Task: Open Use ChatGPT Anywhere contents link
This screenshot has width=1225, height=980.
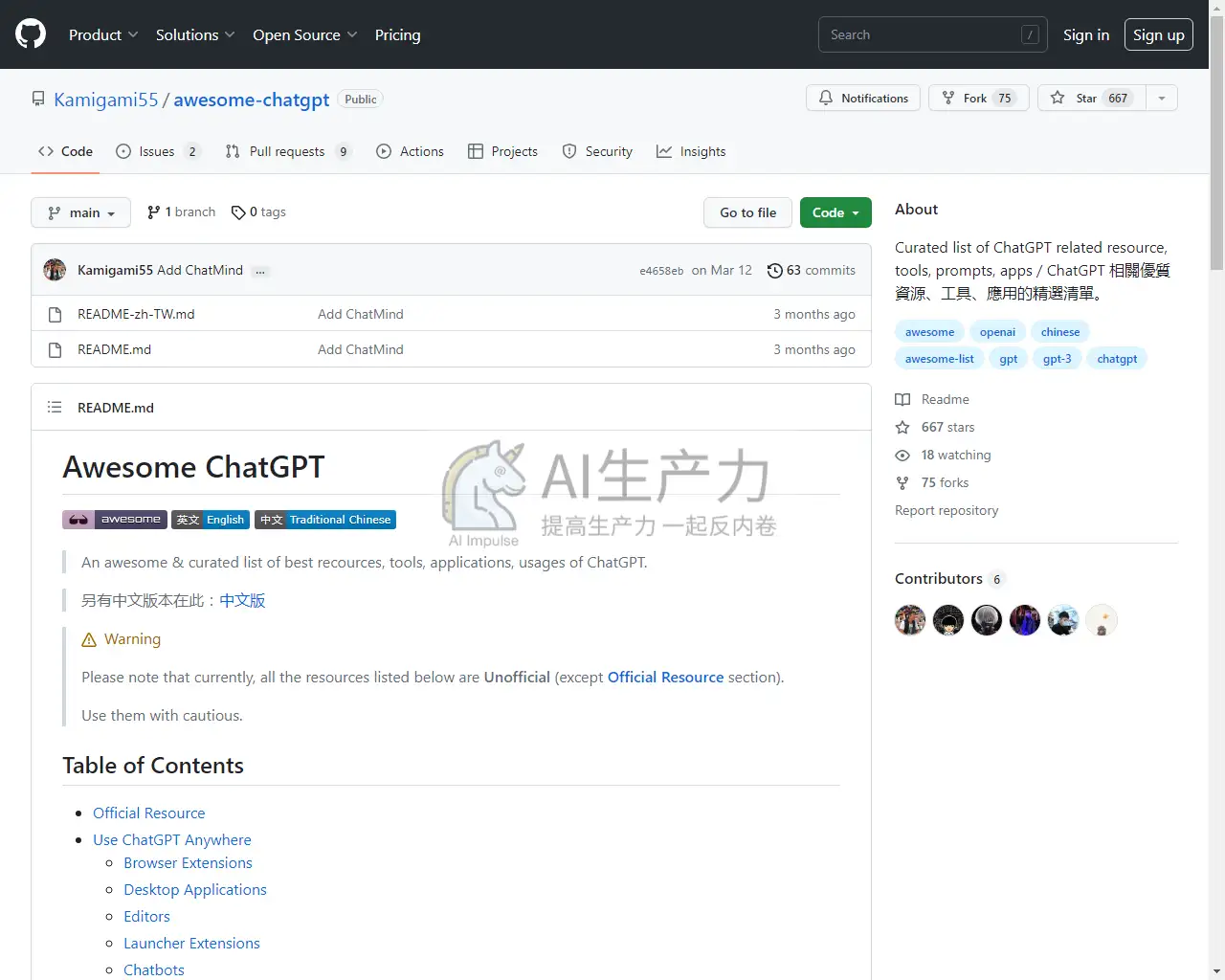Action: [172, 839]
